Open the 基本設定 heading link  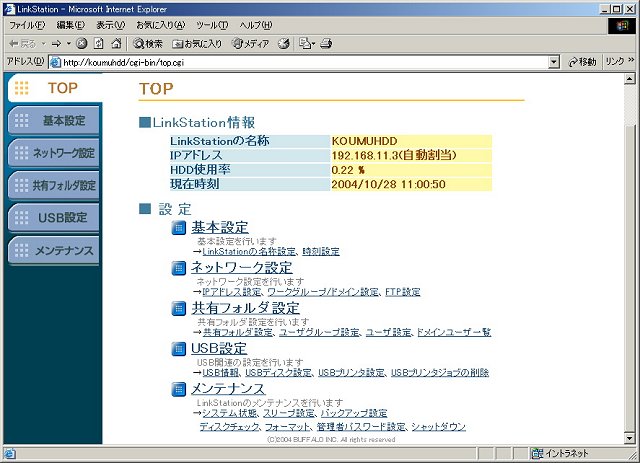[220, 227]
